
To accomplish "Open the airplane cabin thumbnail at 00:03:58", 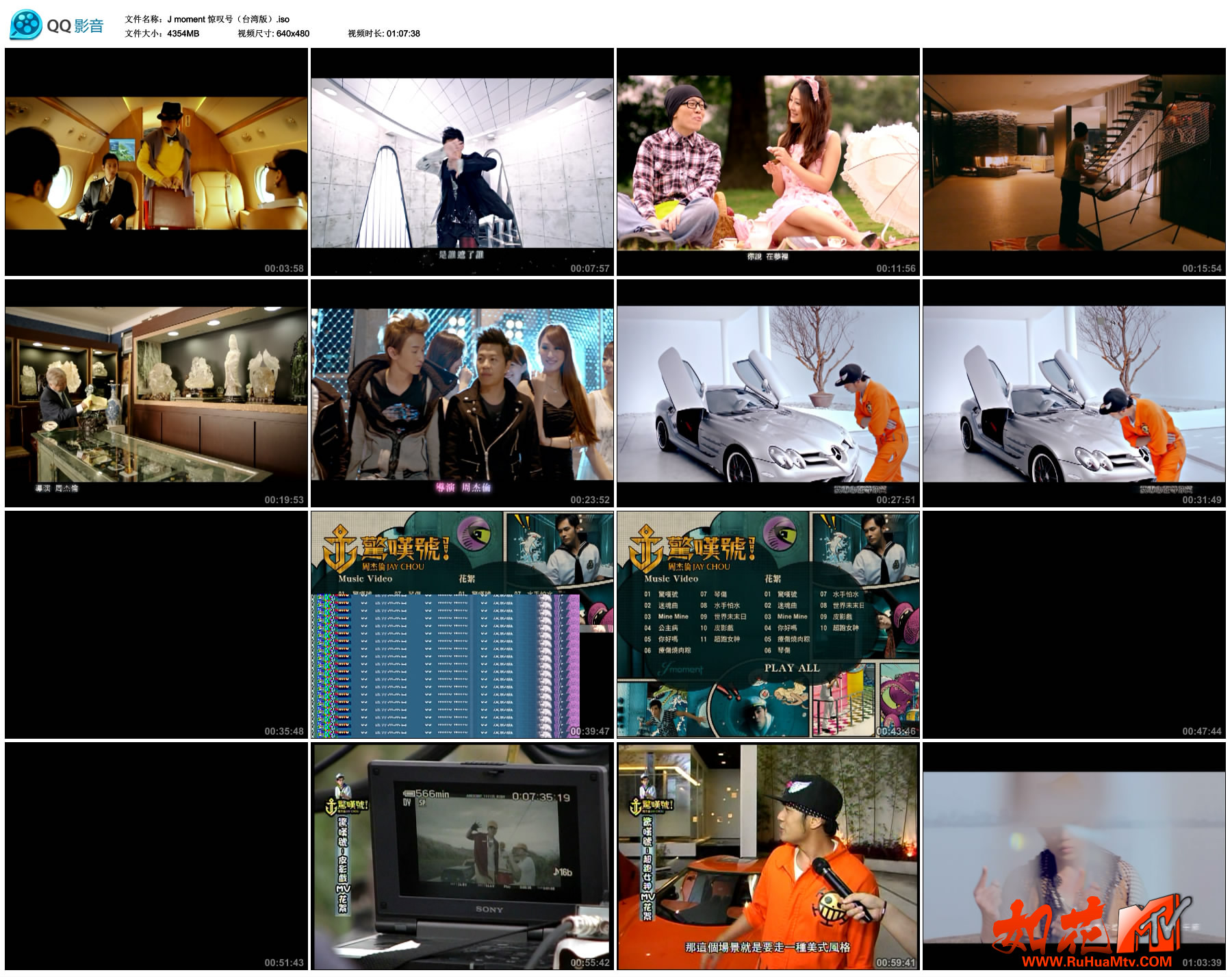I will point(156,162).
